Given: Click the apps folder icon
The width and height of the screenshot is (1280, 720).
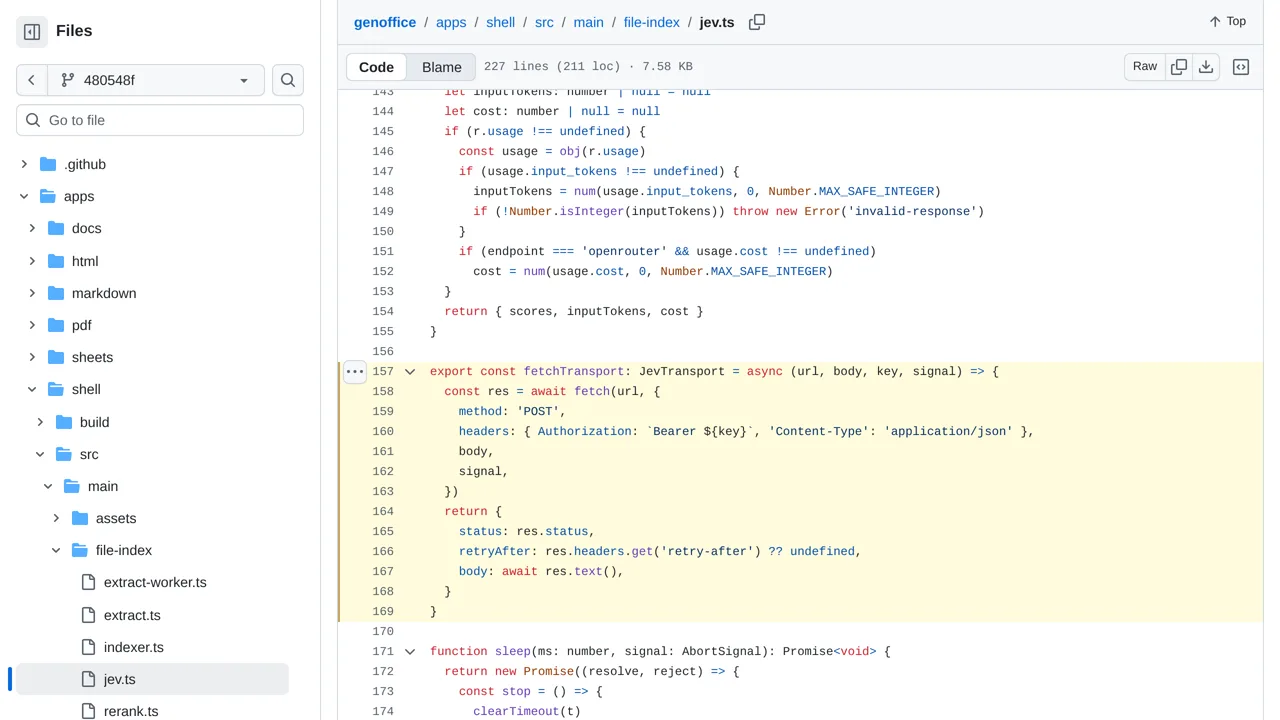Looking at the screenshot, I should point(48,196).
